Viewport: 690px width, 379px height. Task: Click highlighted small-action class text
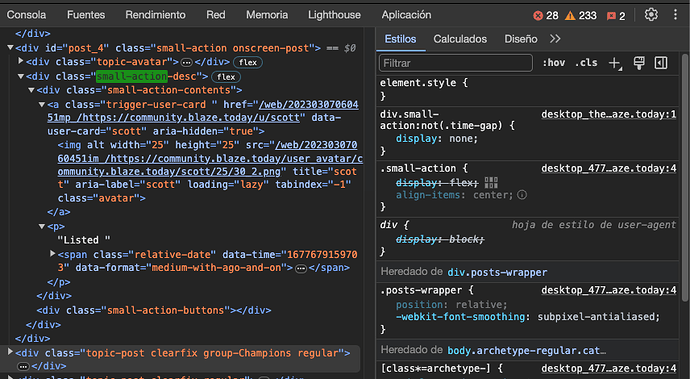click(x=132, y=77)
